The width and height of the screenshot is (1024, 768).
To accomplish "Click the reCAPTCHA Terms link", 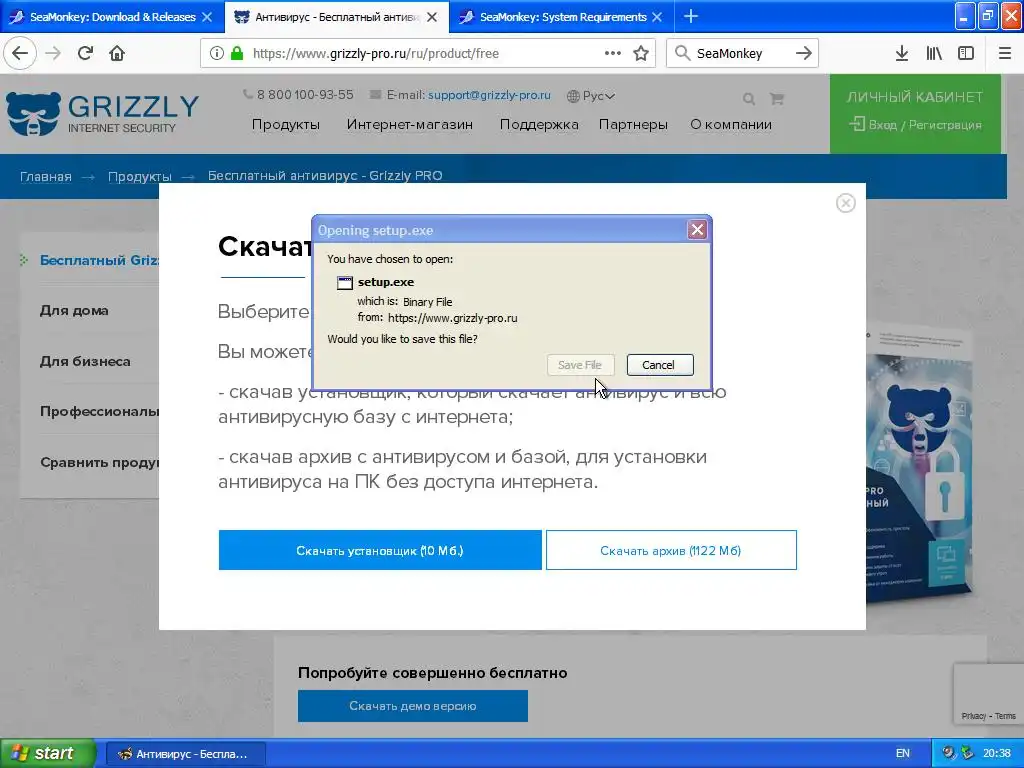I will 1005,716.
